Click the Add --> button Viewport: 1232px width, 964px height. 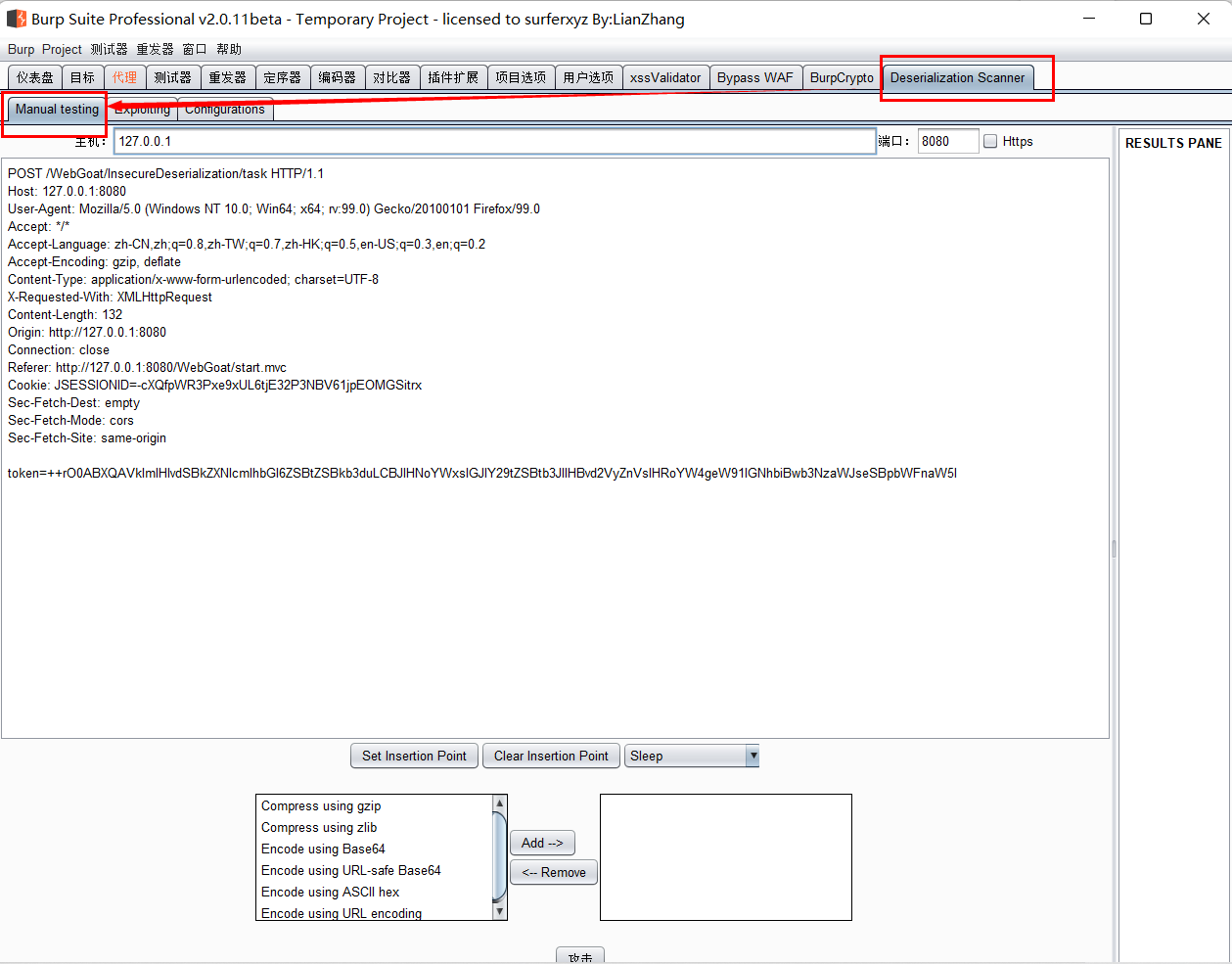tap(542, 843)
